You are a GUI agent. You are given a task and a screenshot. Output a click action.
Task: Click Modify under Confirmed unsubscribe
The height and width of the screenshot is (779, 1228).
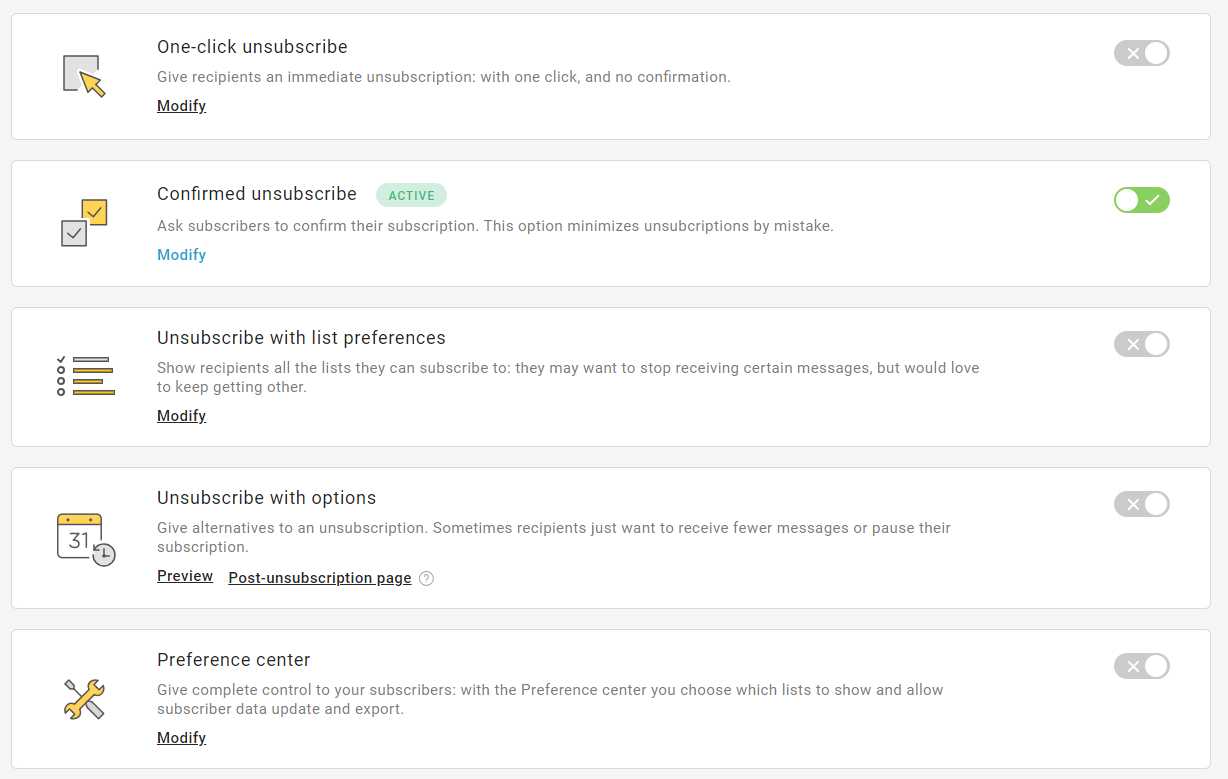(181, 255)
